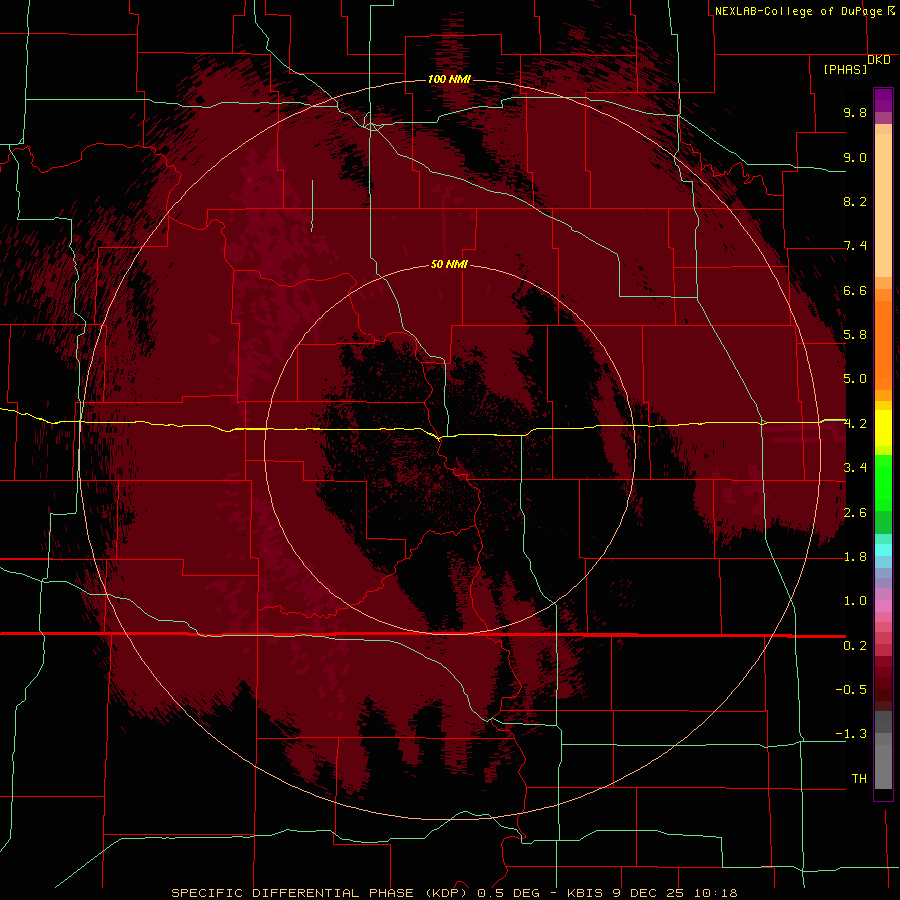Click the 2.6 scale label
Screen dimensions: 900x900
coord(855,513)
